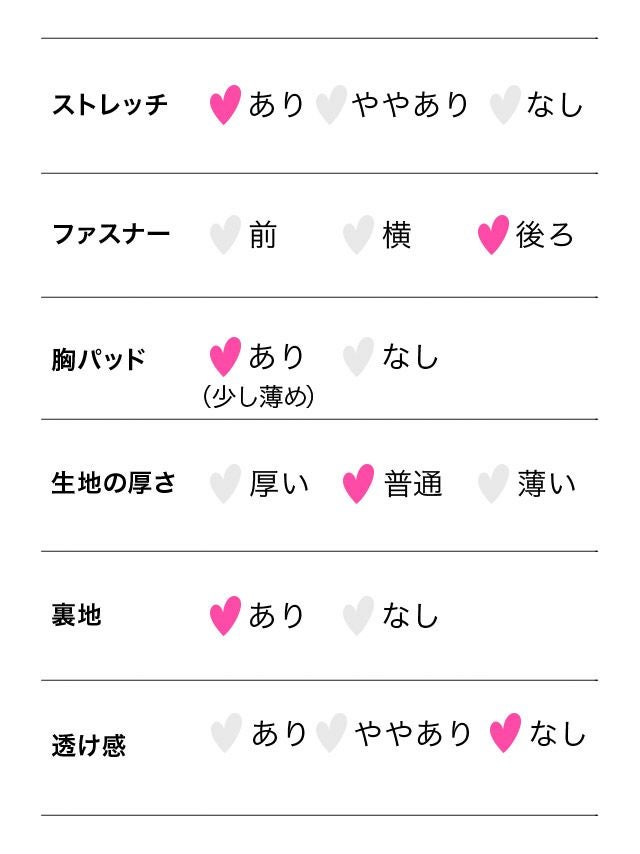The height and width of the screenshot is (854, 640).
Task: Select the pink heart for 裏地 あり
Action: tap(225, 616)
